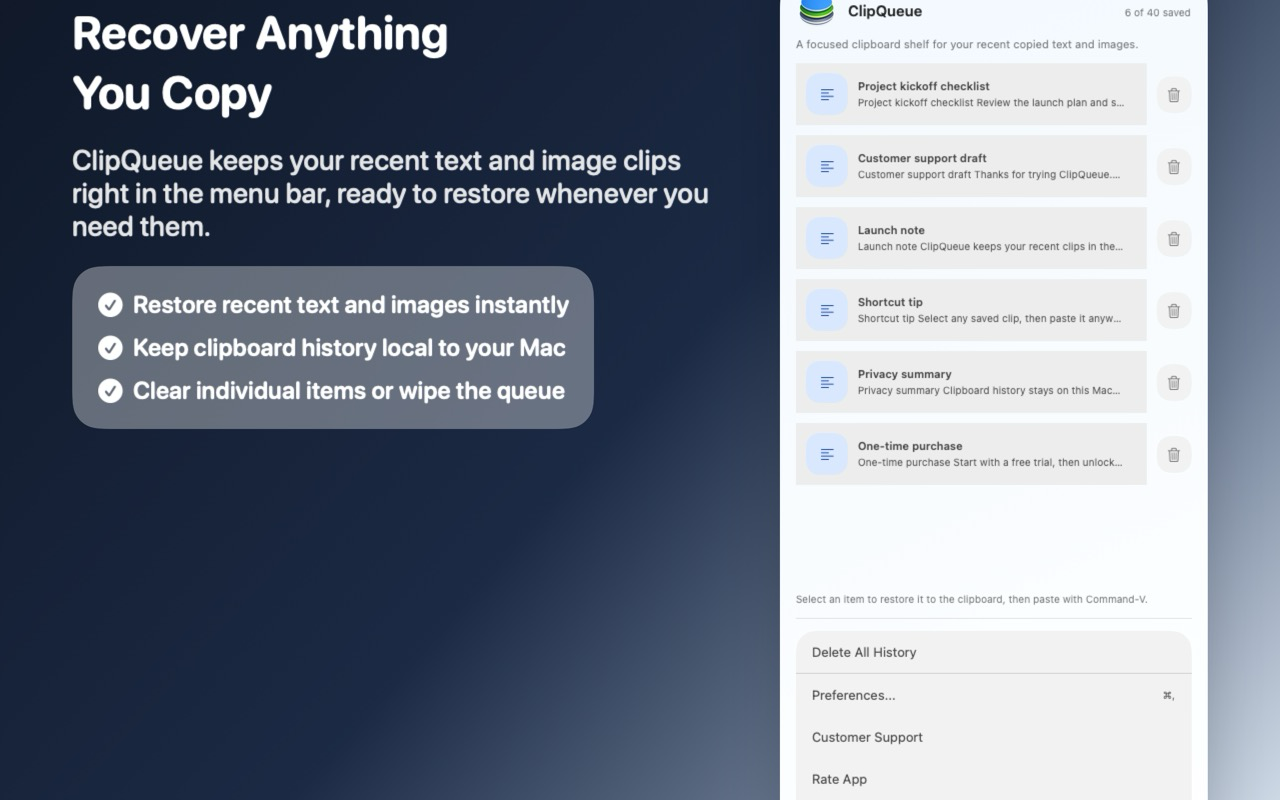Select Customer Support menu entry
Viewport: 1280px width, 800px height.
pos(994,737)
